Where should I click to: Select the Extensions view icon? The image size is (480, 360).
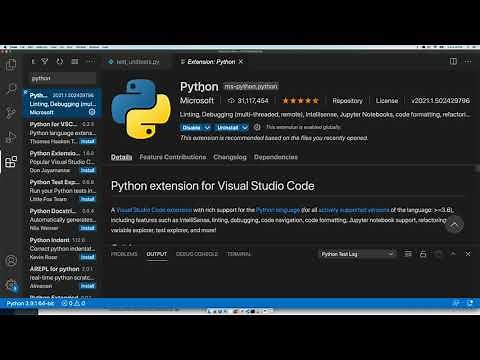tap(11, 162)
